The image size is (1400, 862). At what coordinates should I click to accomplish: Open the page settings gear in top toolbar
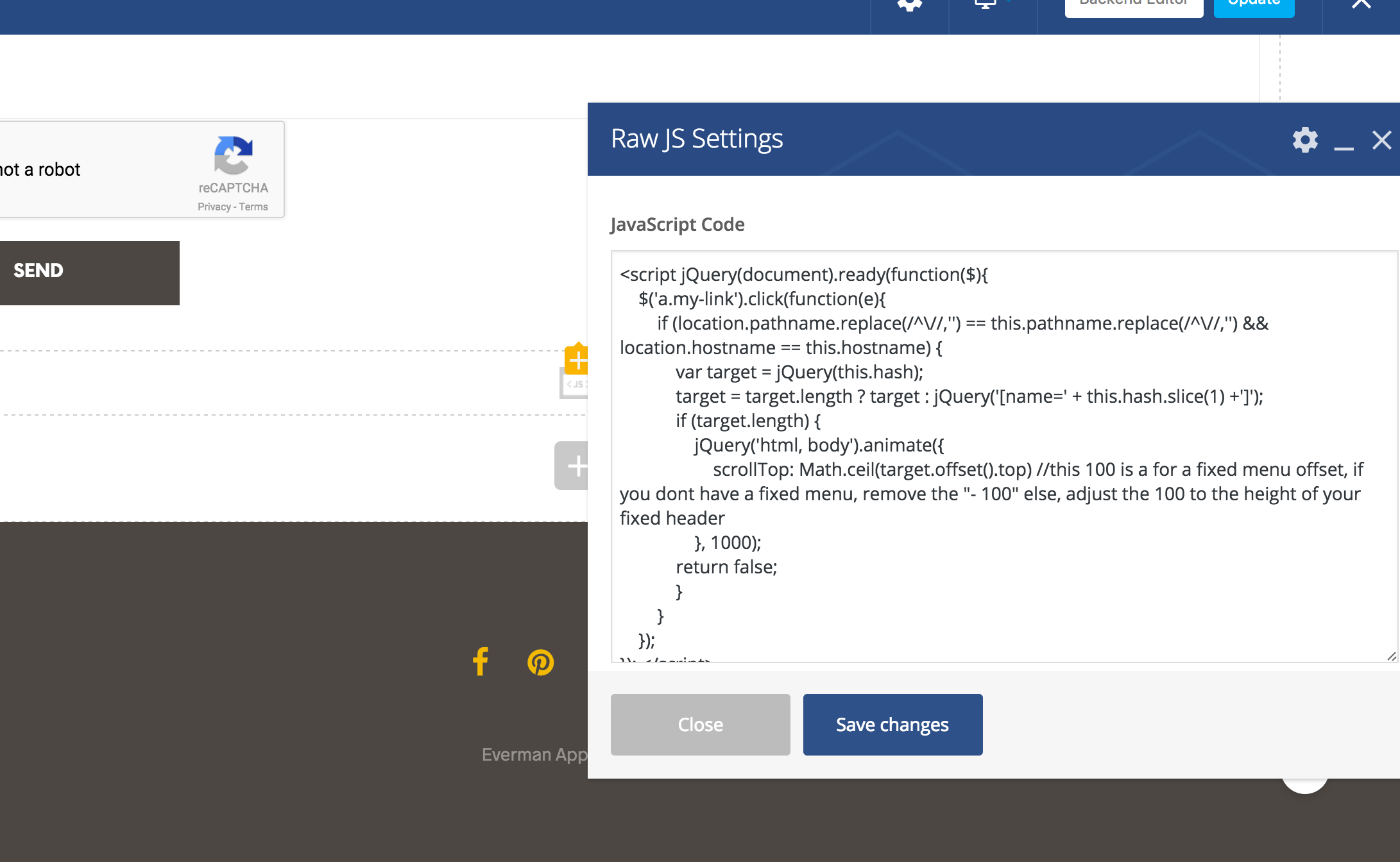[909, 5]
